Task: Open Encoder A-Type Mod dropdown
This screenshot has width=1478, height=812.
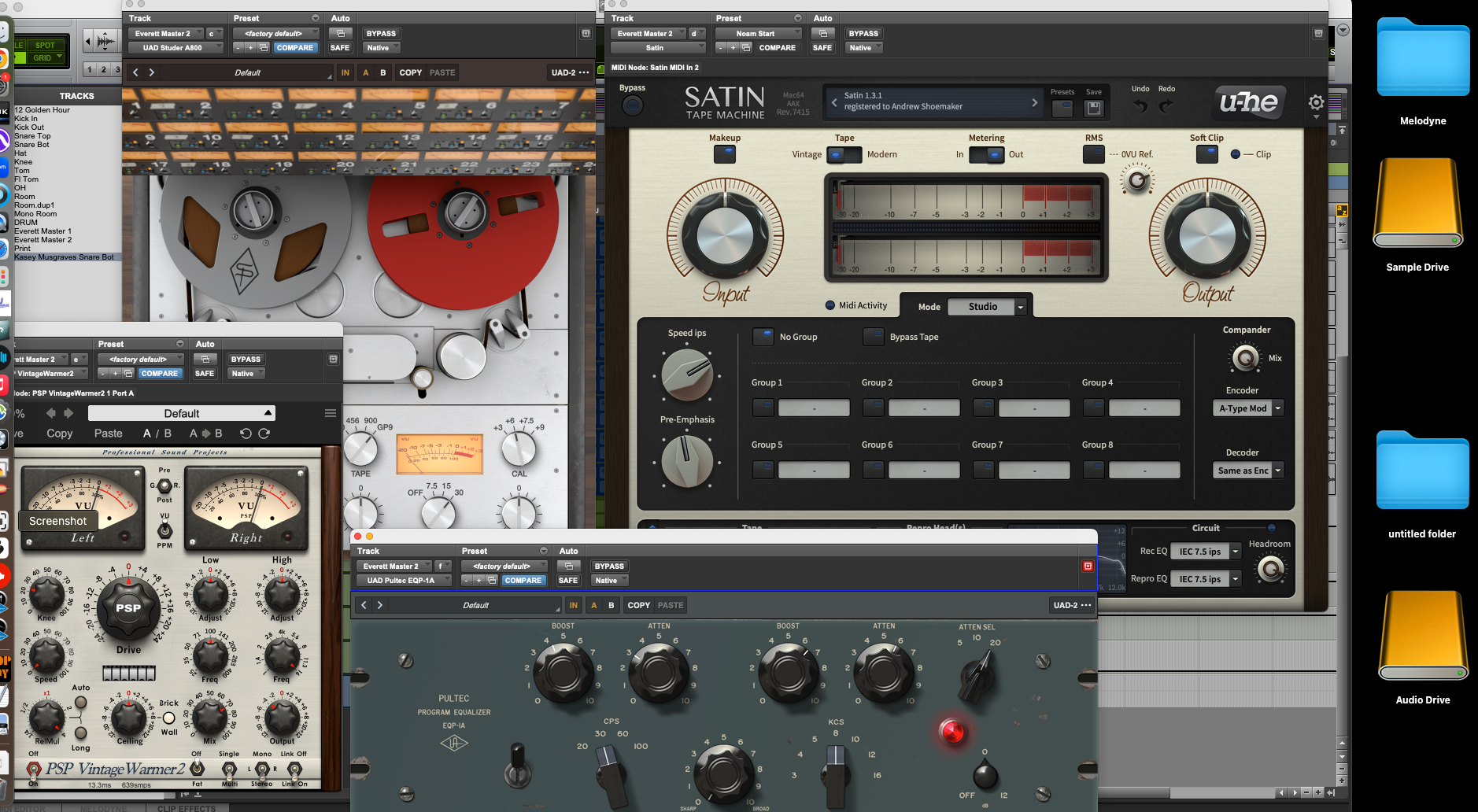Action: (1248, 408)
